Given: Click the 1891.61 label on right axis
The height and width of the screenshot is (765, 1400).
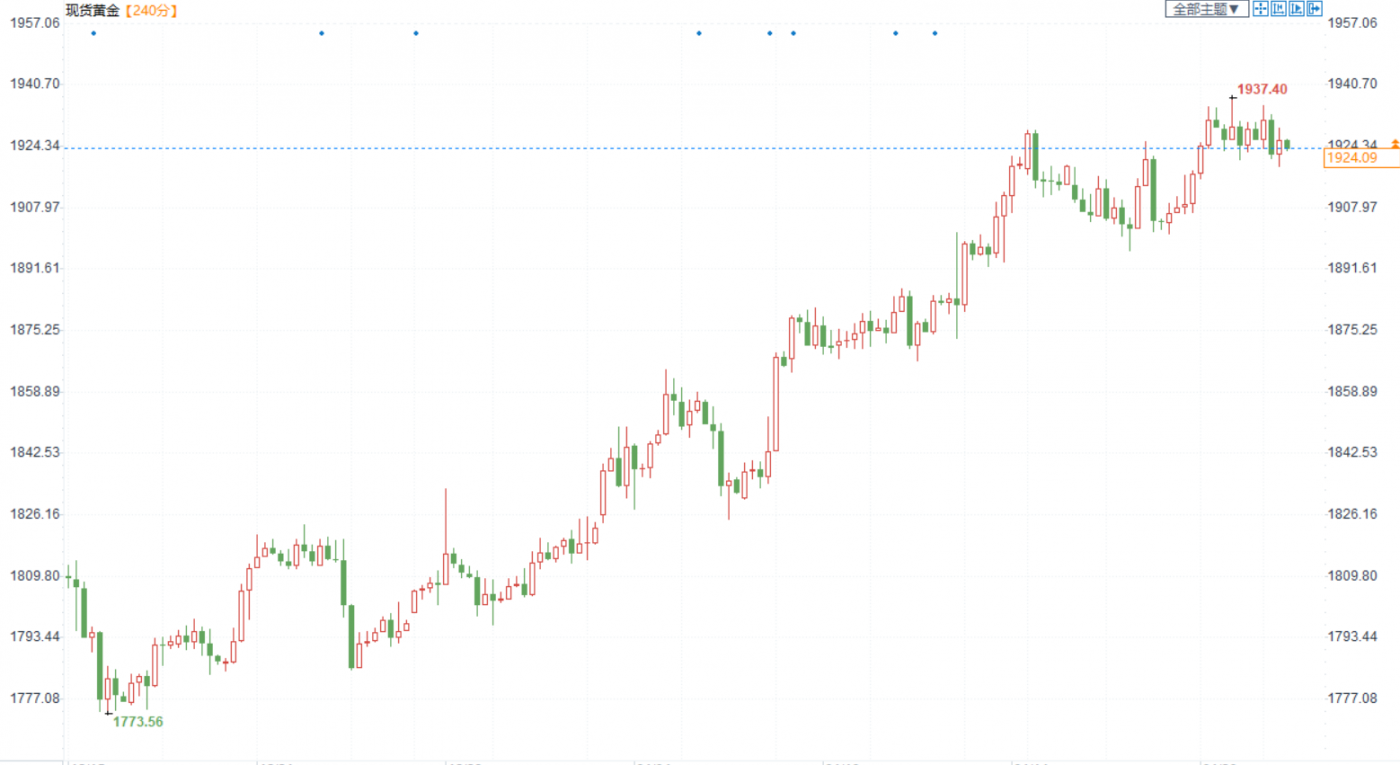Looking at the screenshot, I should (1350, 268).
